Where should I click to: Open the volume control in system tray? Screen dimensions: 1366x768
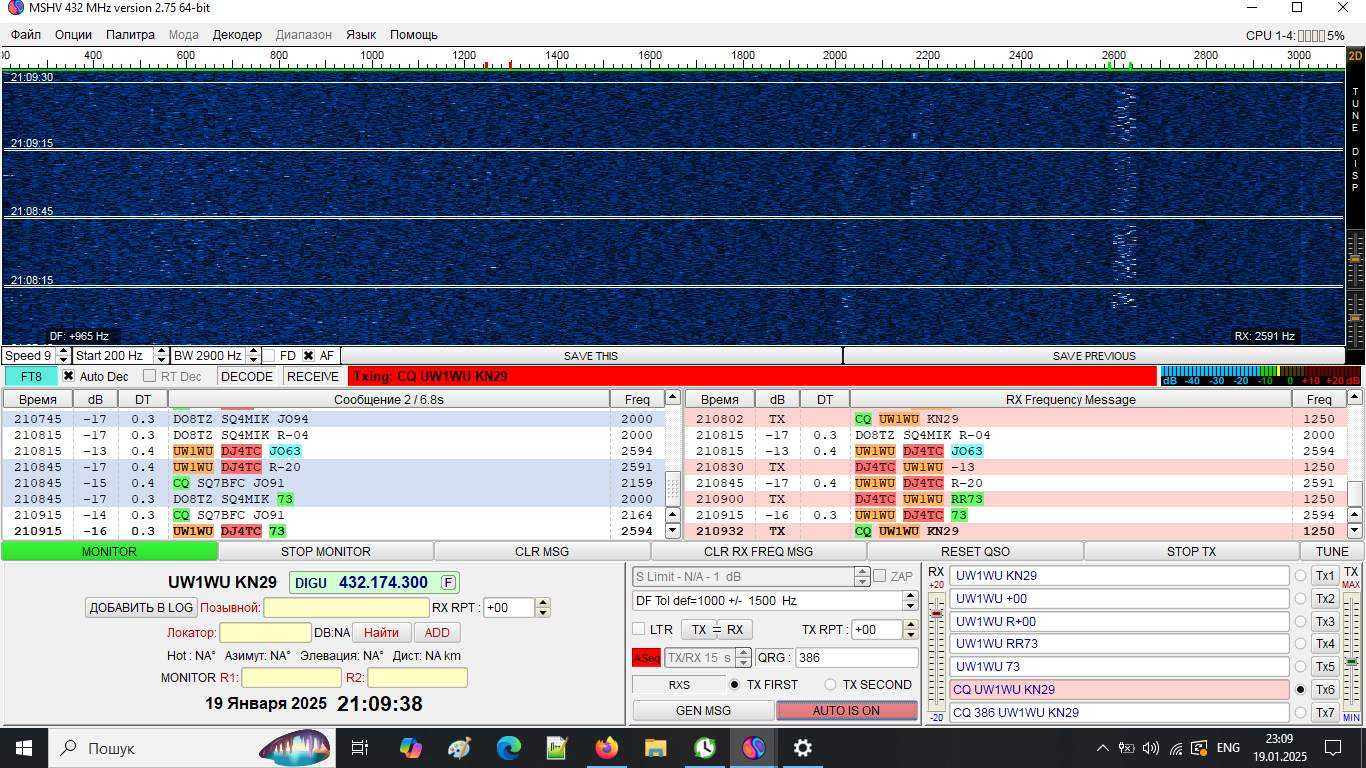[x=1151, y=748]
